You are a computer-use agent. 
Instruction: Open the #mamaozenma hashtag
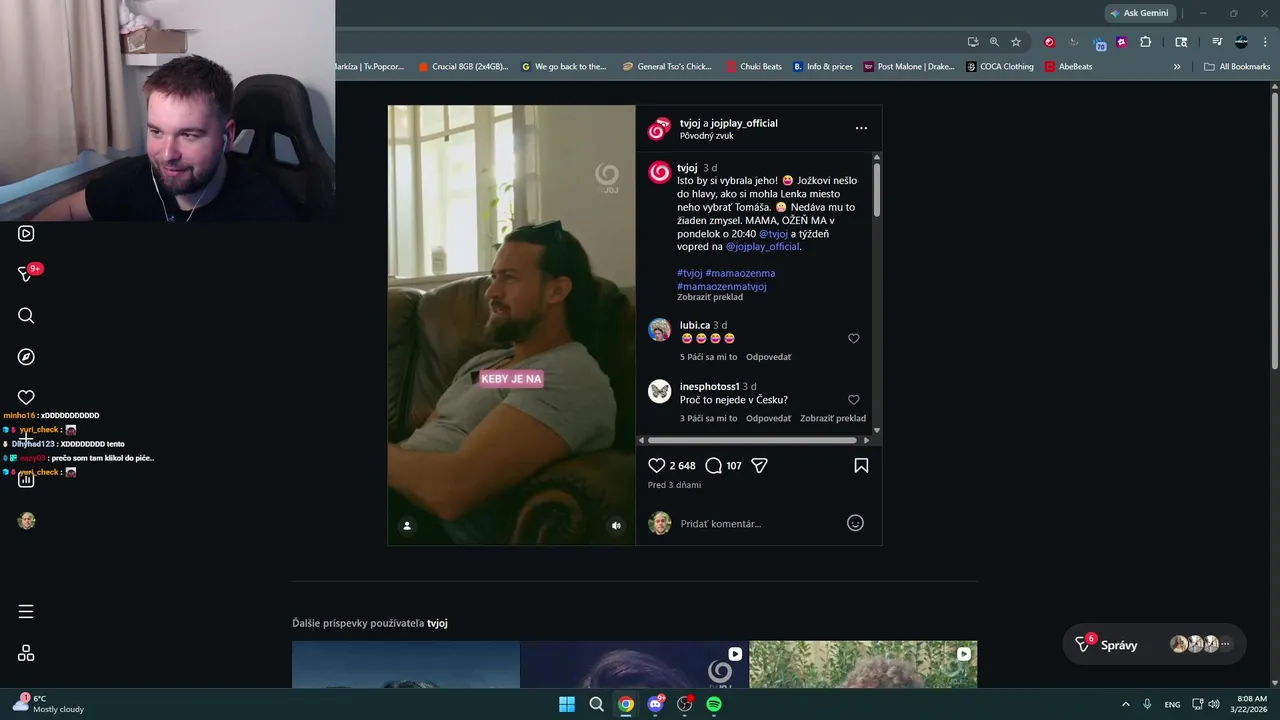pyautogui.click(x=740, y=273)
